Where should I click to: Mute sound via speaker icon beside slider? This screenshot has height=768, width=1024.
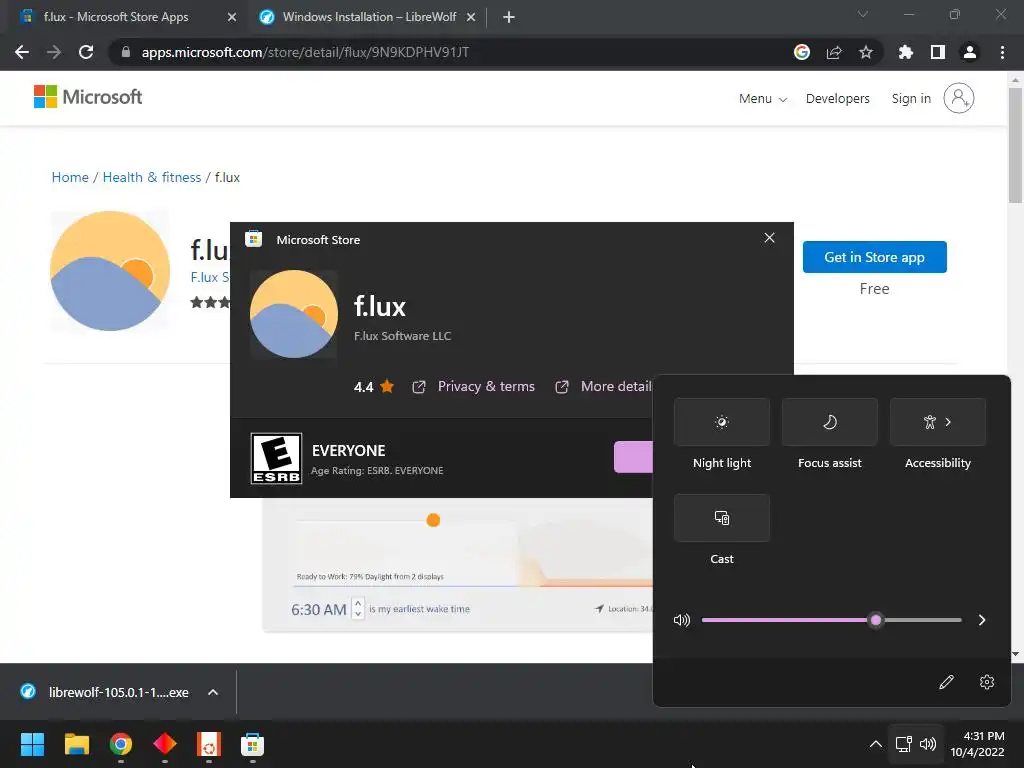(x=681, y=620)
